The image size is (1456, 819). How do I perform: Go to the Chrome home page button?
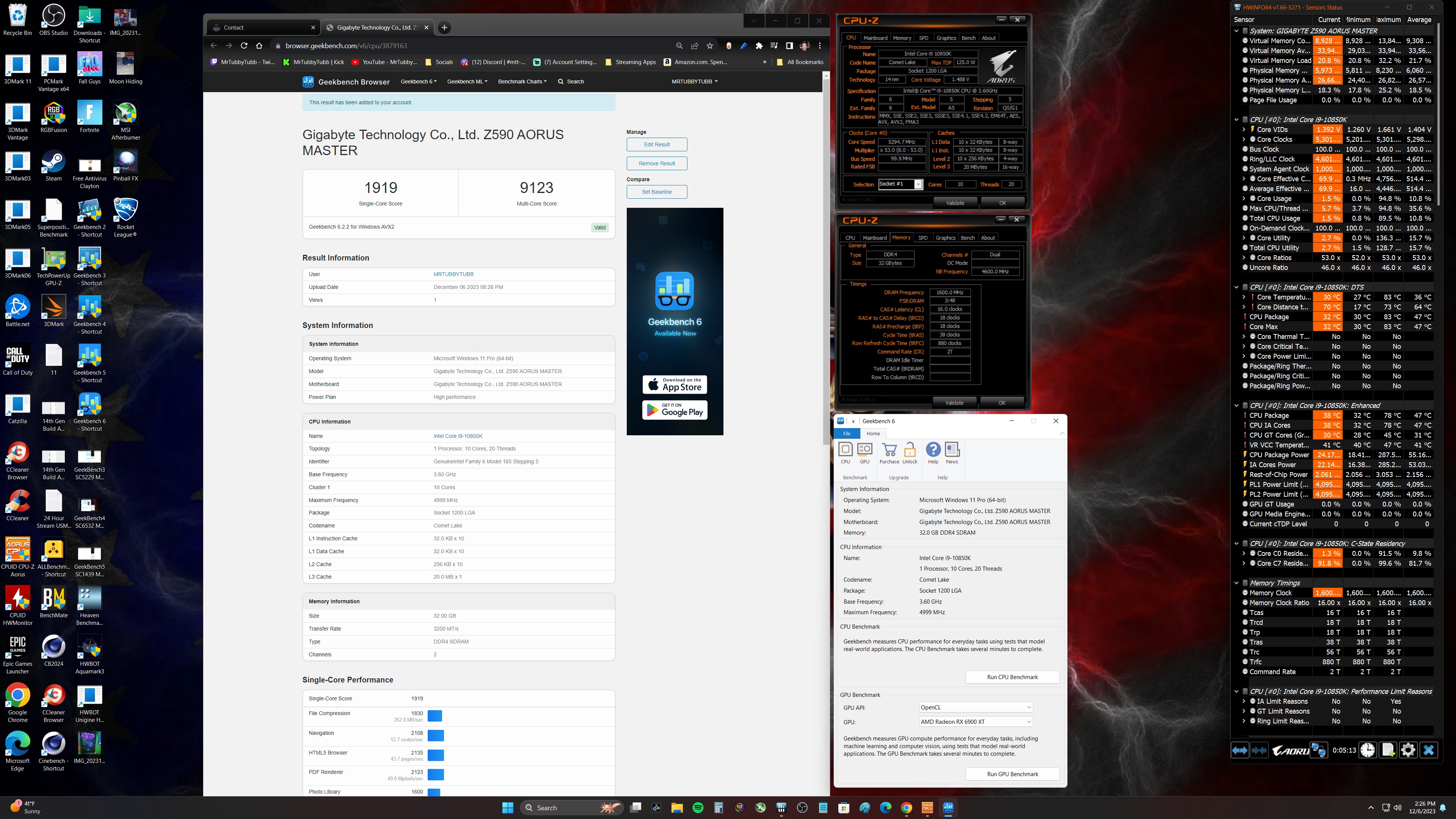click(x=259, y=46)
